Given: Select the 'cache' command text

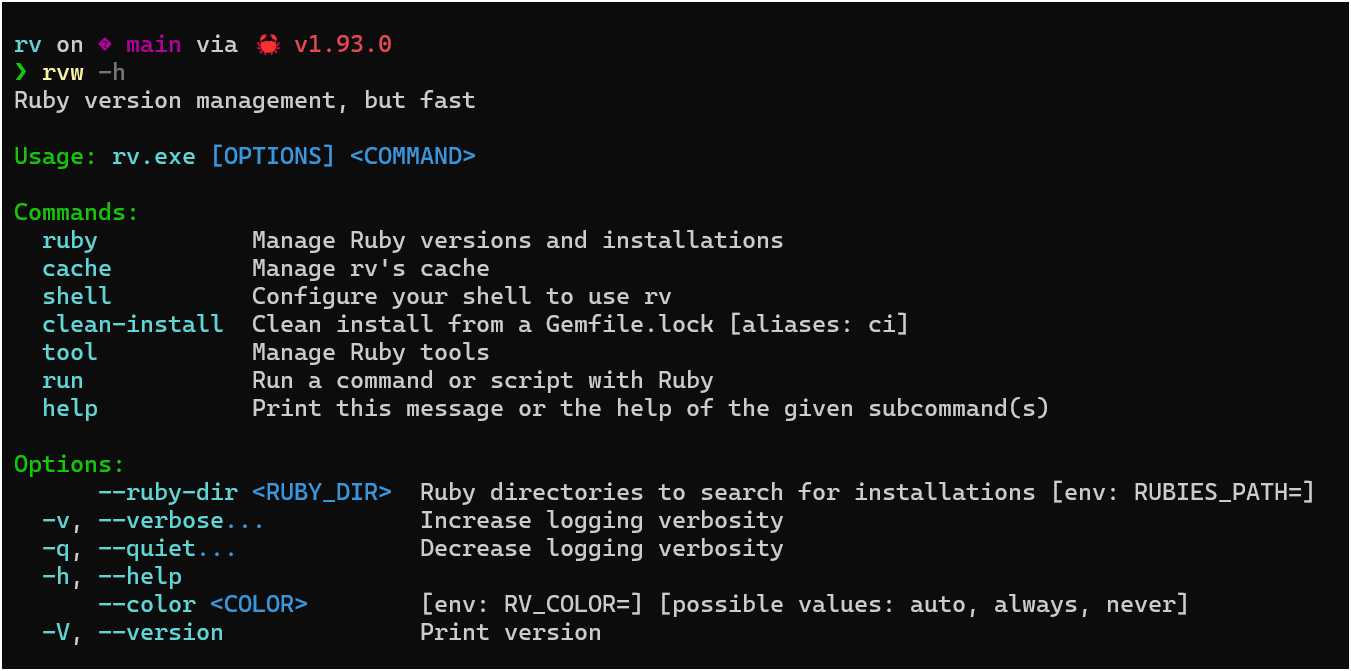Looking at the screenshot, I should tap(77, 269).
